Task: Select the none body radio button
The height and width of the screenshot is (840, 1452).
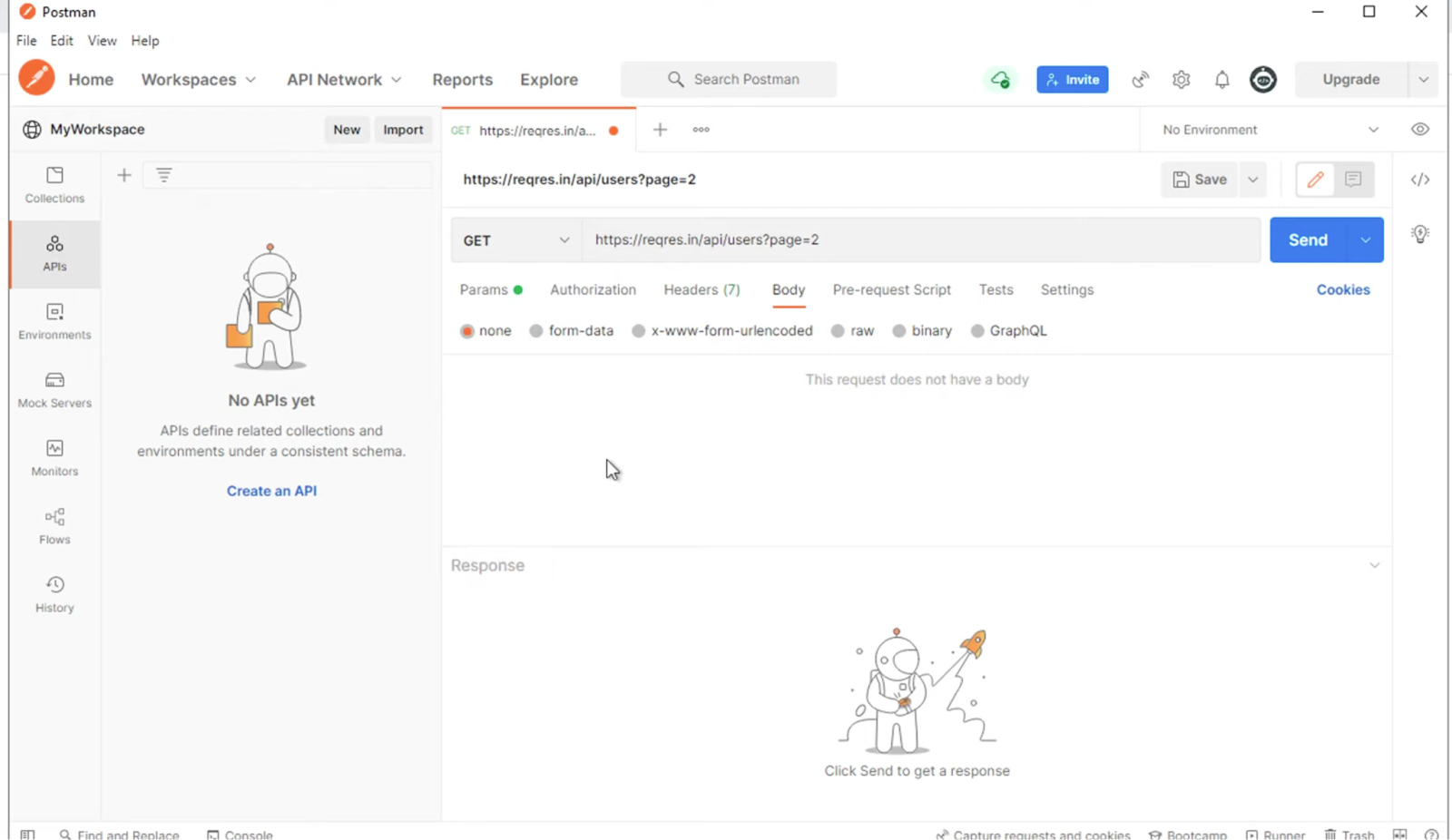Action: tap(467, 331)
